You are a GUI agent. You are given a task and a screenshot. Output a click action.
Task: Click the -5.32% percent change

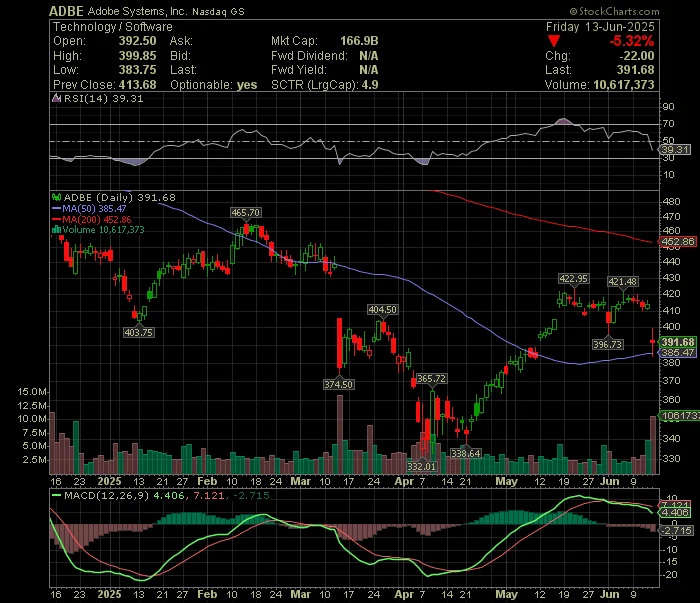click(632, 42)
